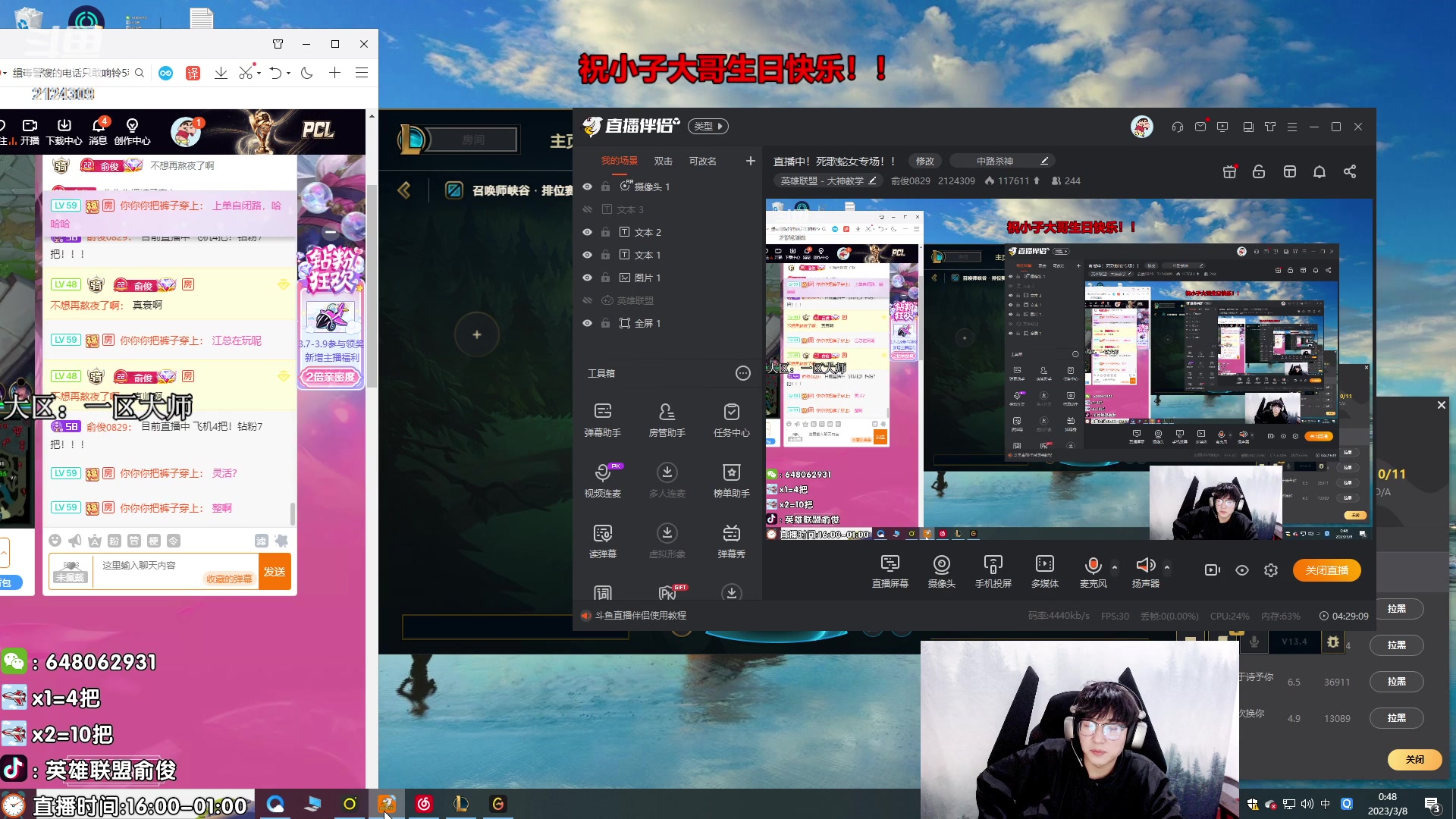Open 开播 in the Douyu page header
Viewport: 1456px width, 819px height.
pos(30,131)
